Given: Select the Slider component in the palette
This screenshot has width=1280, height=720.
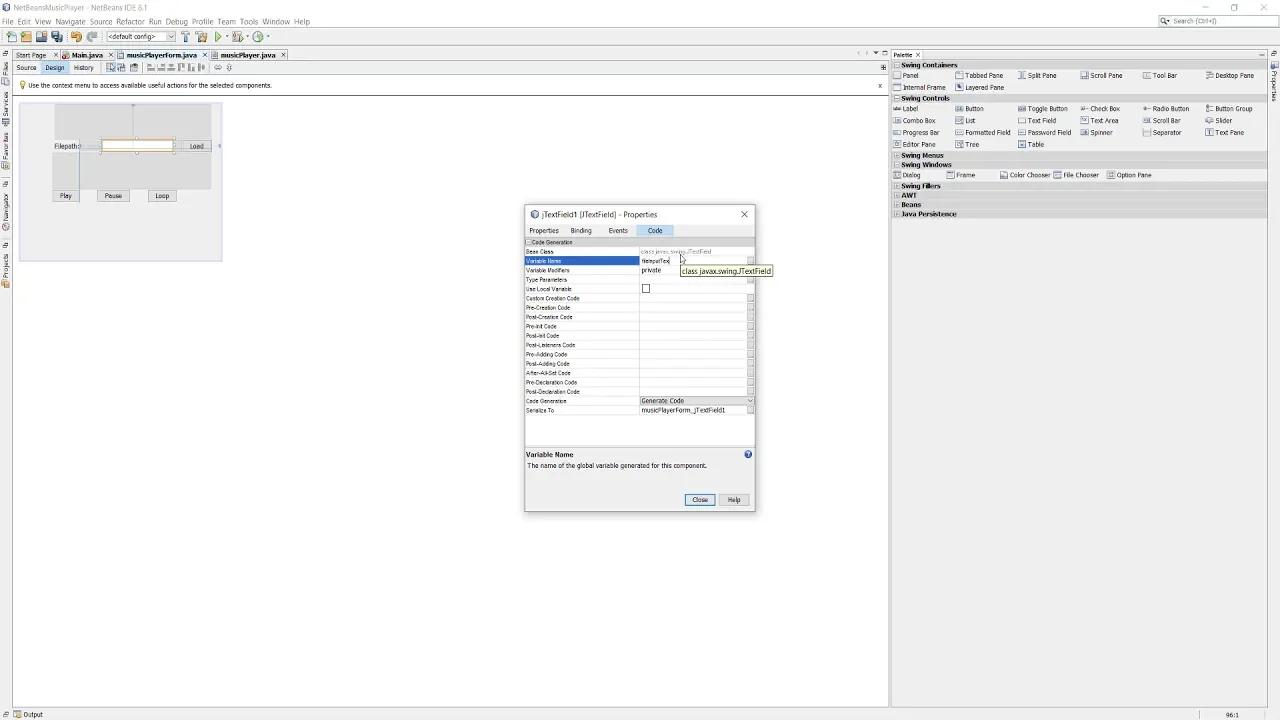Looking at the screenshot, I should tap(1224, 120).
